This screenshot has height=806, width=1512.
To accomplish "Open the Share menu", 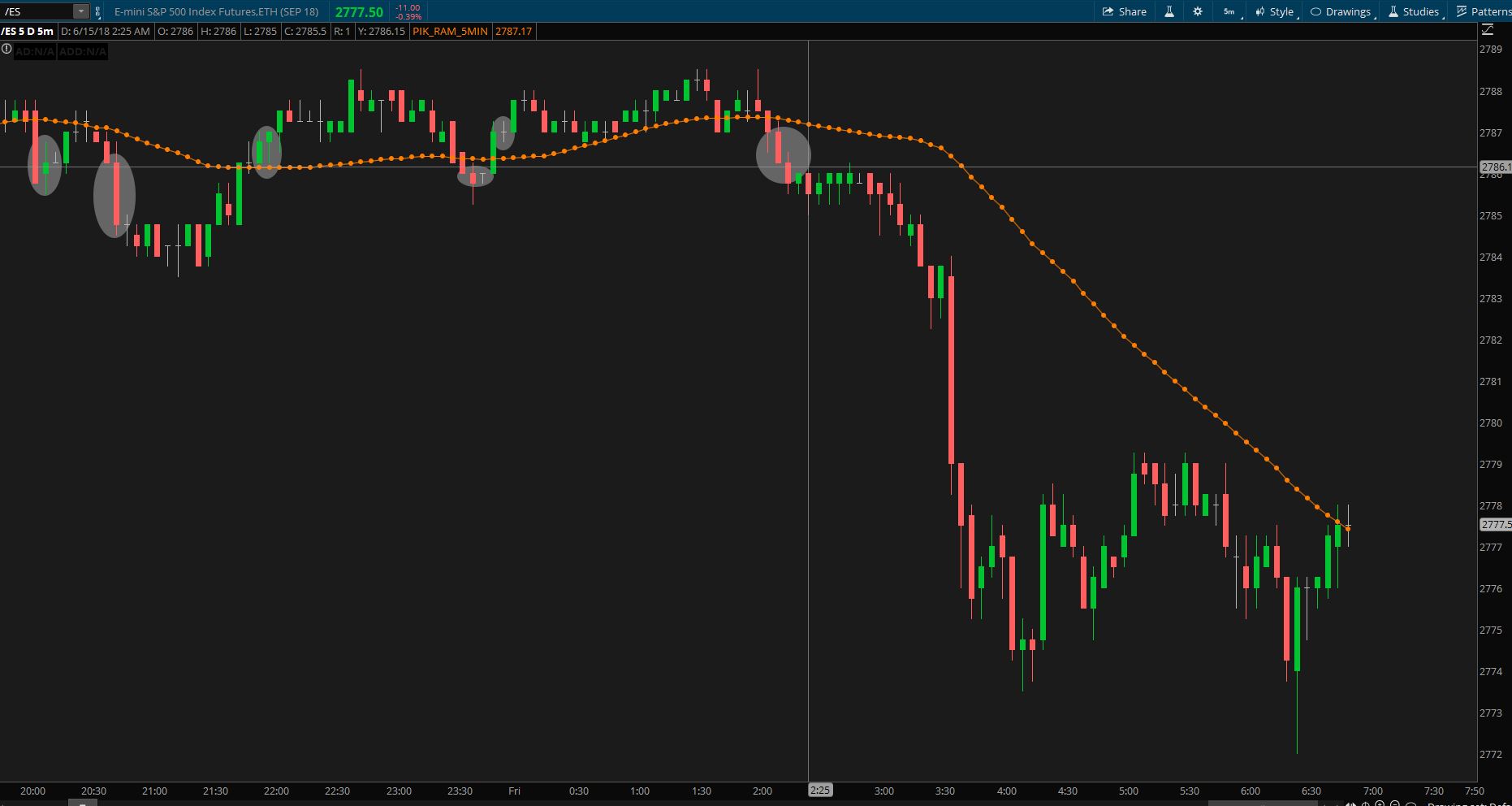I will (x=1125, y=11).
